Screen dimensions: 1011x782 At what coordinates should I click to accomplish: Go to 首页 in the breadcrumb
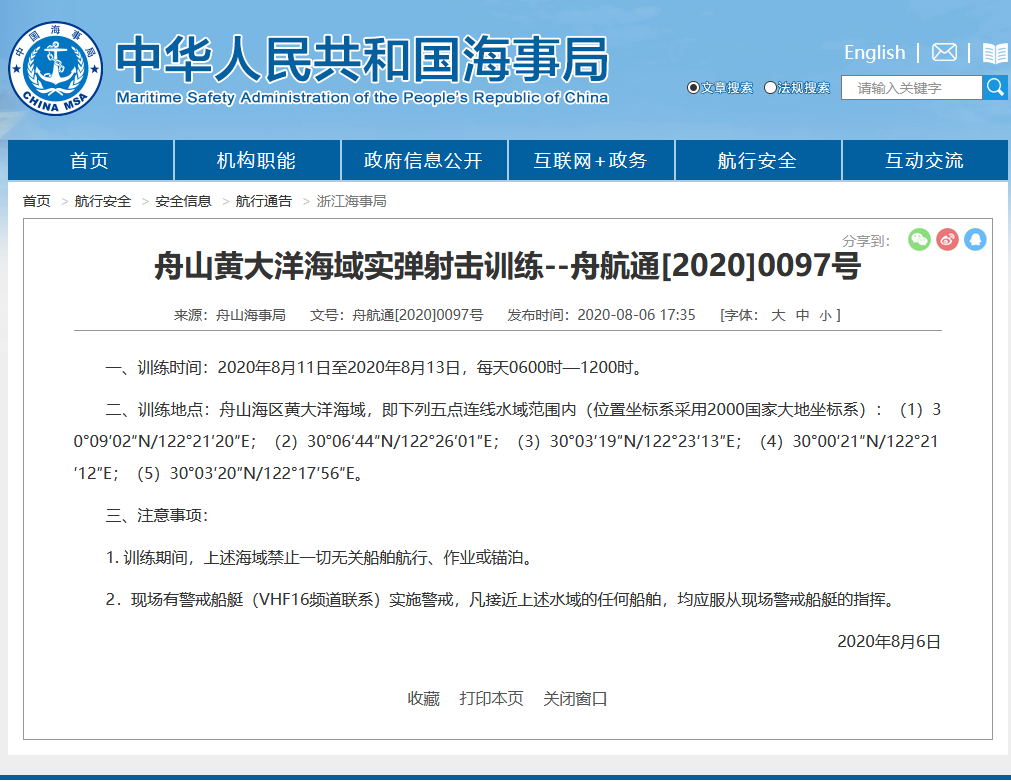click(x=37, y=201)
